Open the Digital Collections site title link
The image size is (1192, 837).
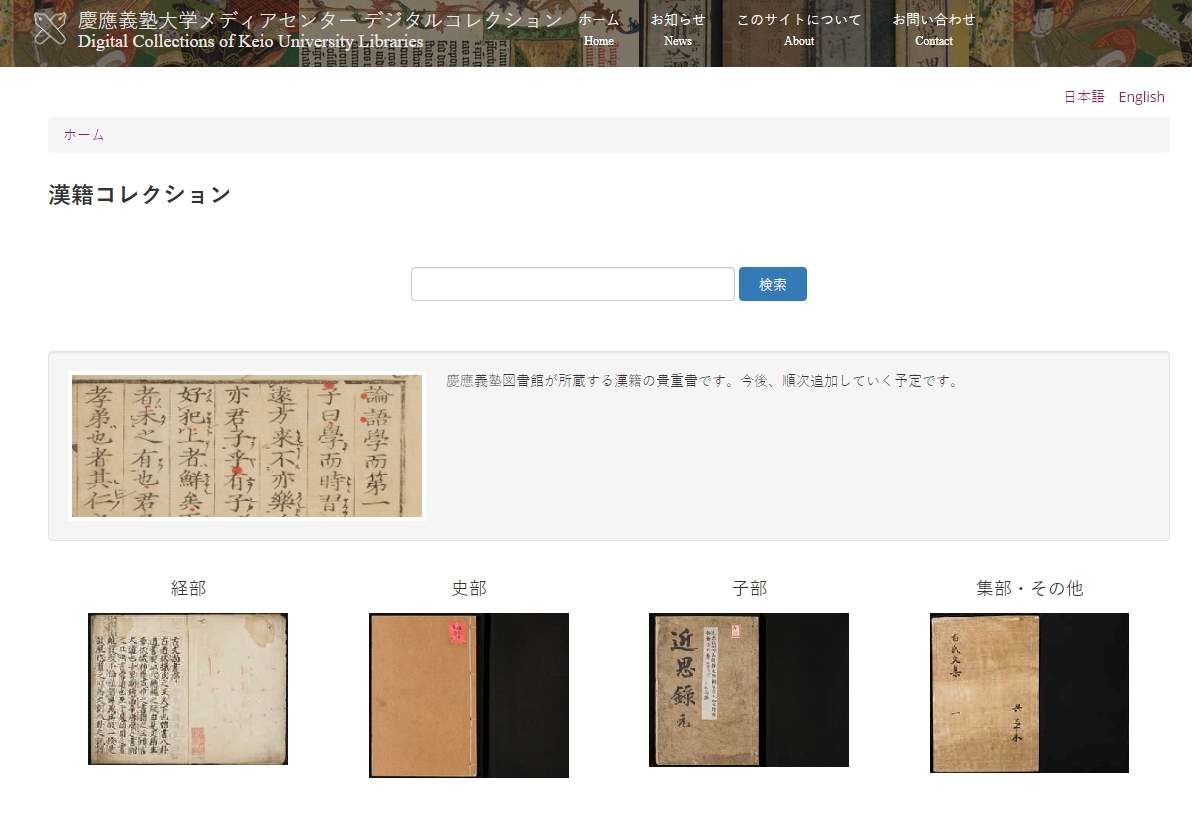pyautogui.click(x=320, y=30)
